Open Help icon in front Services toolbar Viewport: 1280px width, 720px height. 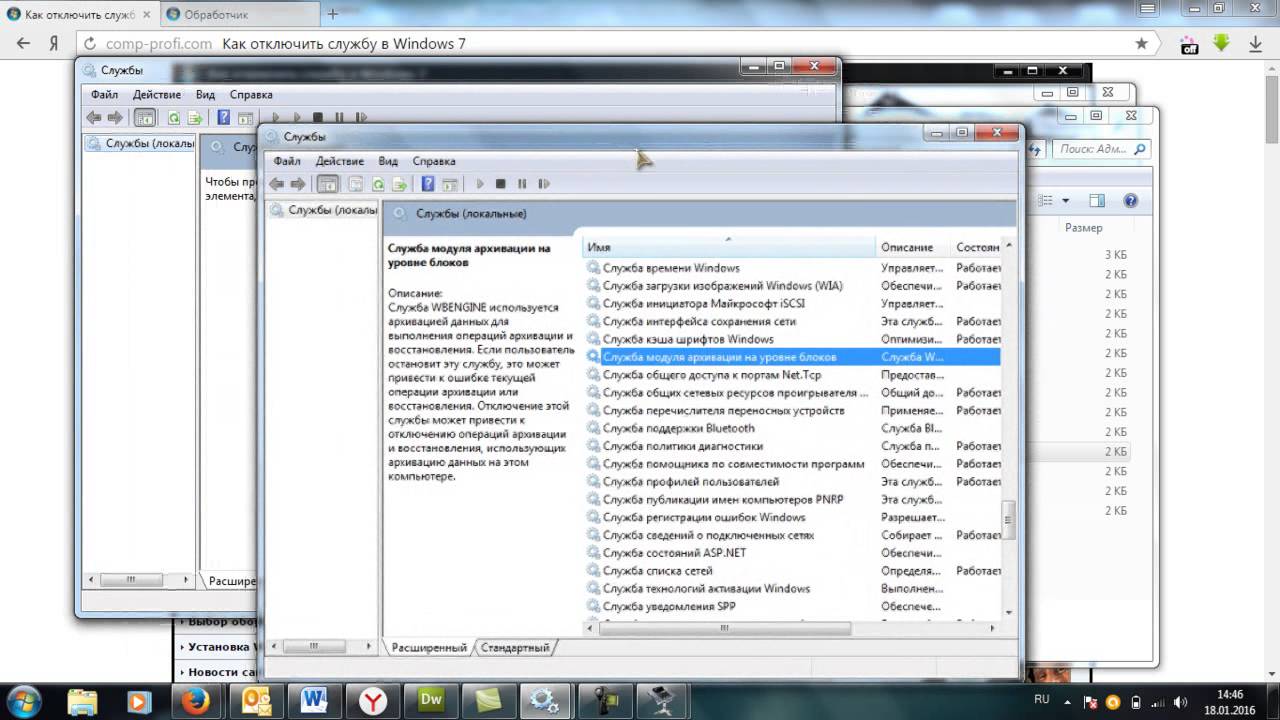click(x=428, y=184)
